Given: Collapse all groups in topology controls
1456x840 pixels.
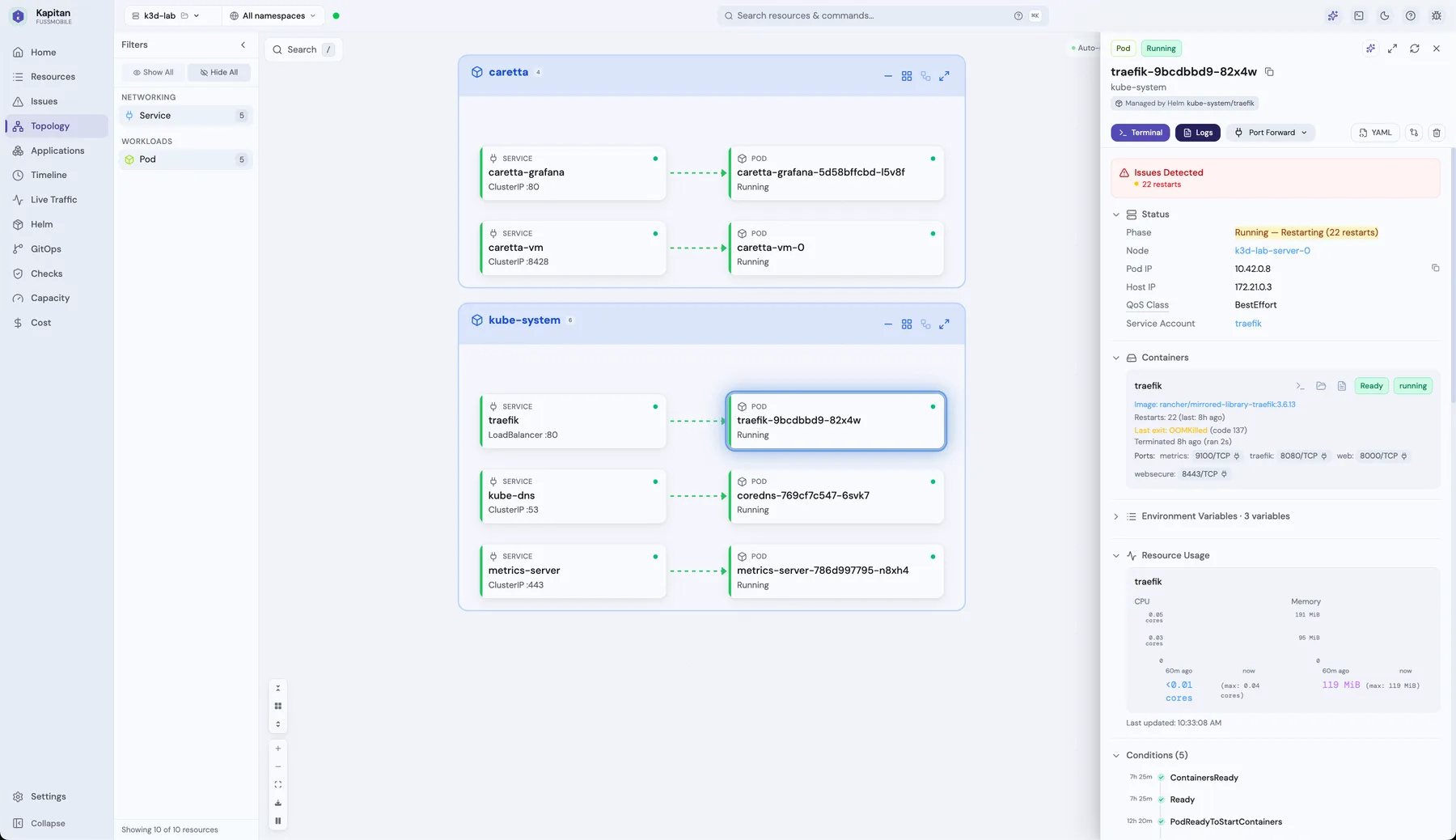Looking at the screenshot, I should pos(278,688).
